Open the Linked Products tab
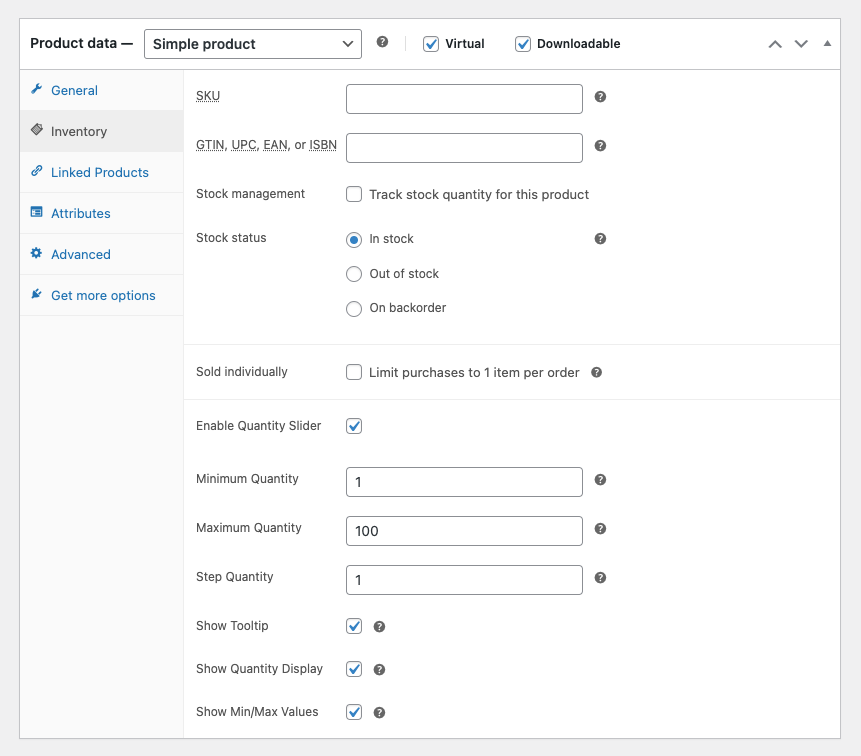The width and height of the screenshot is (861, 756). coord(99,172)
